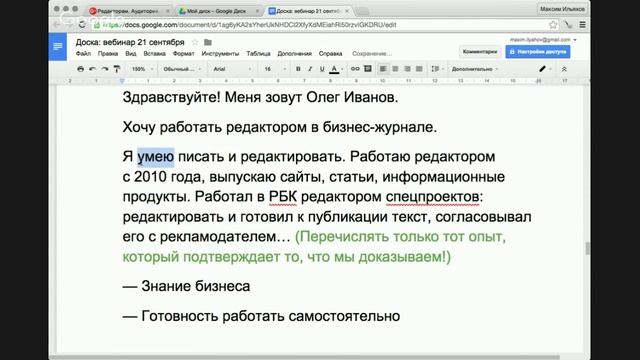The image size is (640, 360).
Task: Click the underlined word спецпроектов
Action: pos(432,197)
